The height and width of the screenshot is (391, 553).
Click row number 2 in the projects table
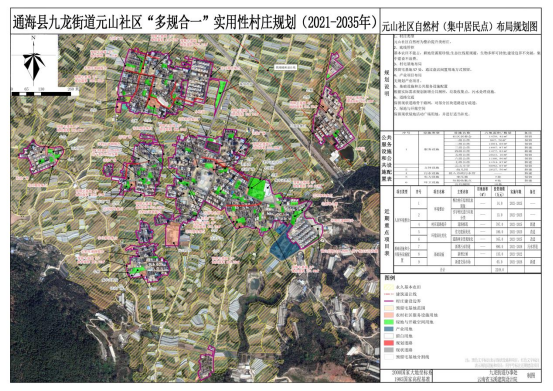(x=419, y=214)
